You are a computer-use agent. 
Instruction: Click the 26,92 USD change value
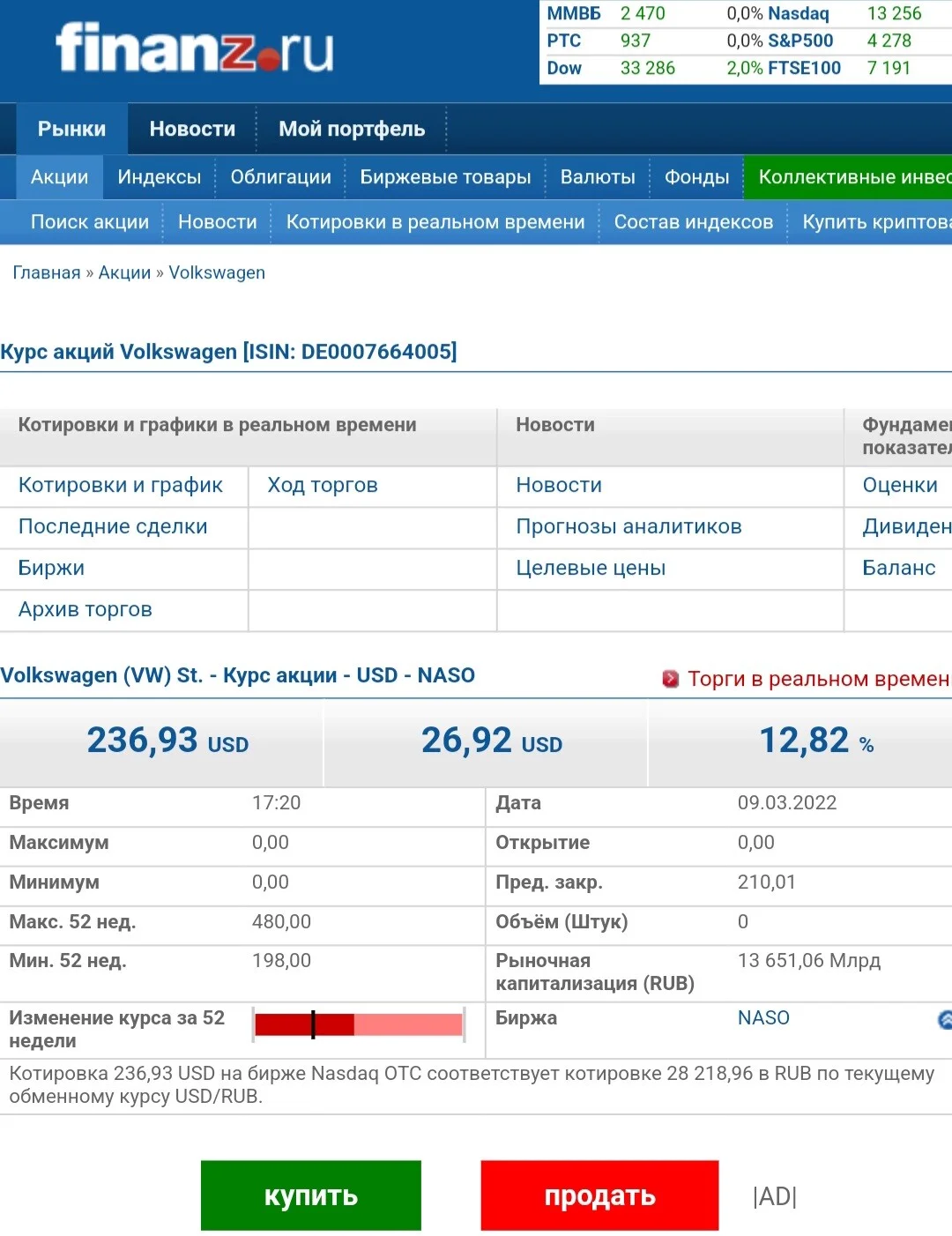coord(492,741)
